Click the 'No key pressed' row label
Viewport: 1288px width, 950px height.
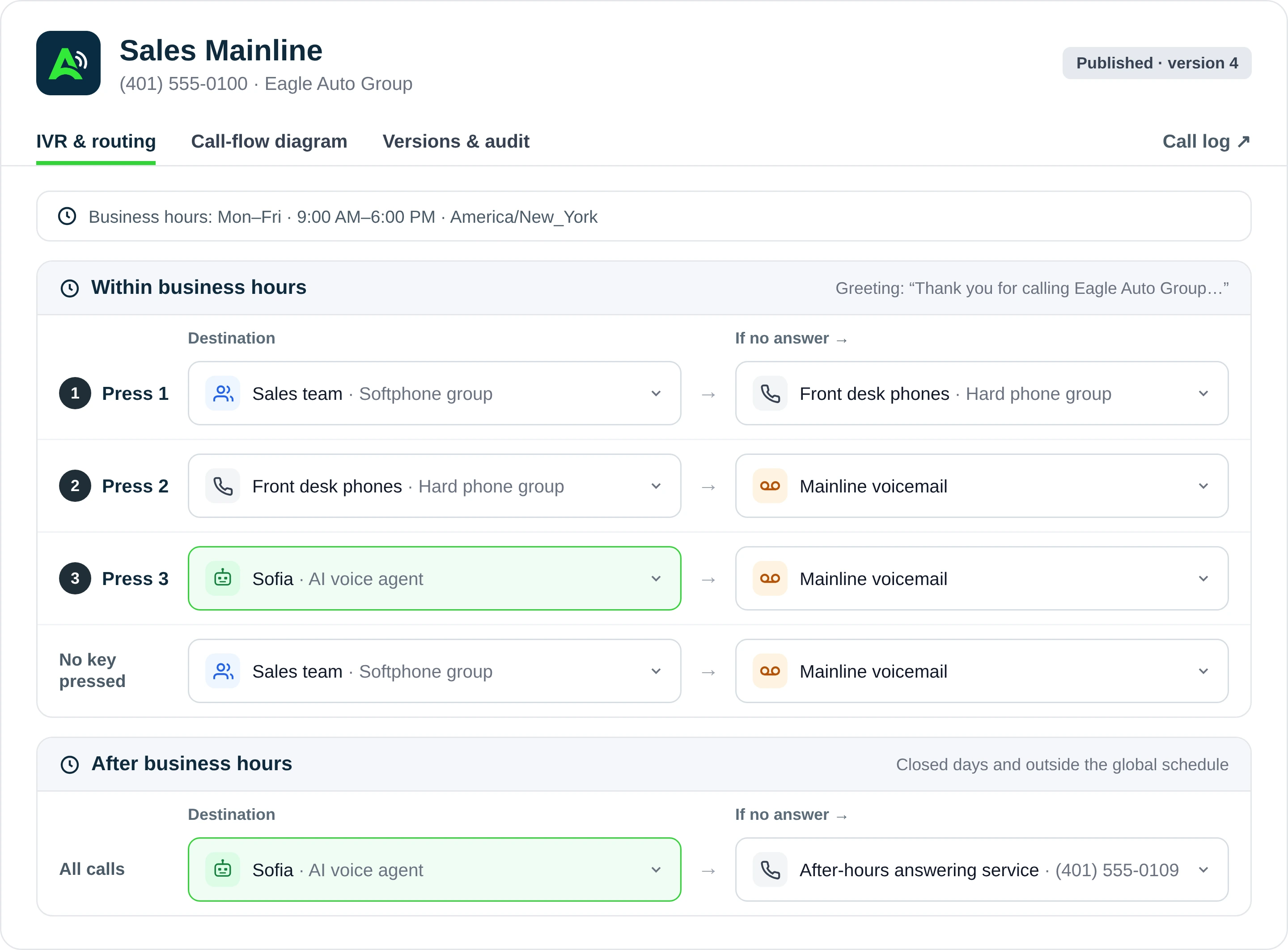[93, 670]
